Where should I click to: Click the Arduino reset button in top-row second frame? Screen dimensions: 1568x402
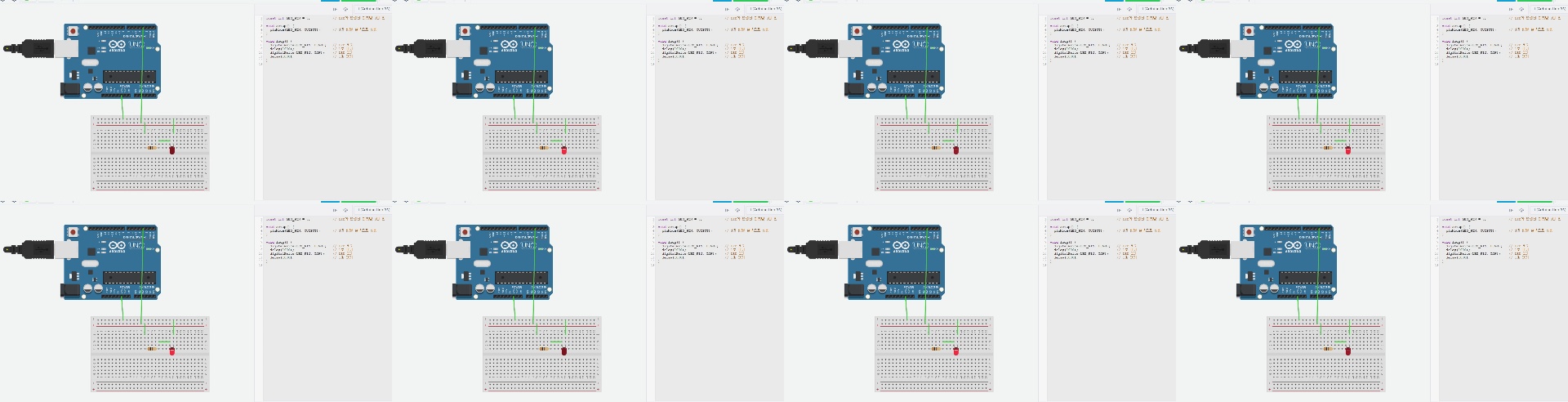coord(465,31)
